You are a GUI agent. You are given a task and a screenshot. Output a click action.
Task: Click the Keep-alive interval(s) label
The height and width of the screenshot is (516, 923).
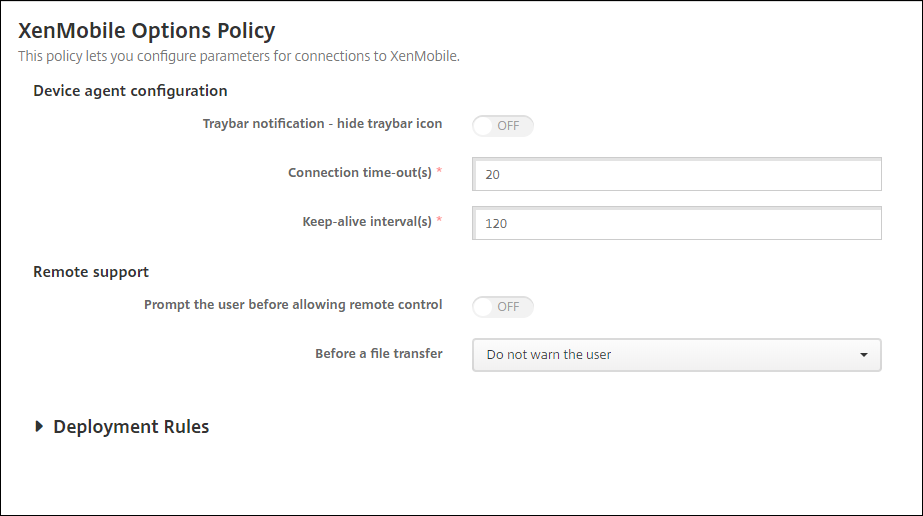tap(367, 222)
